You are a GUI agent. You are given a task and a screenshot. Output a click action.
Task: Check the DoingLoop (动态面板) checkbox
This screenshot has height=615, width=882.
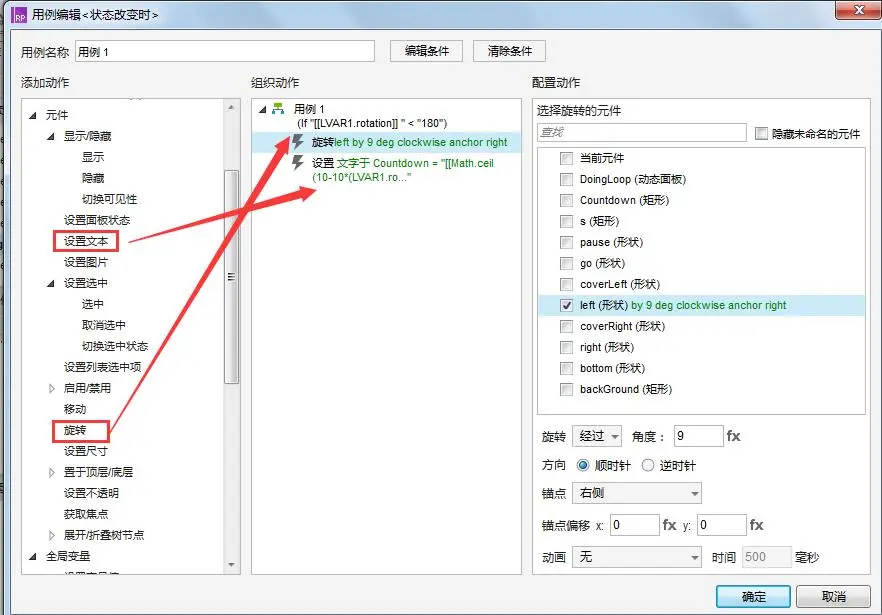566,179
